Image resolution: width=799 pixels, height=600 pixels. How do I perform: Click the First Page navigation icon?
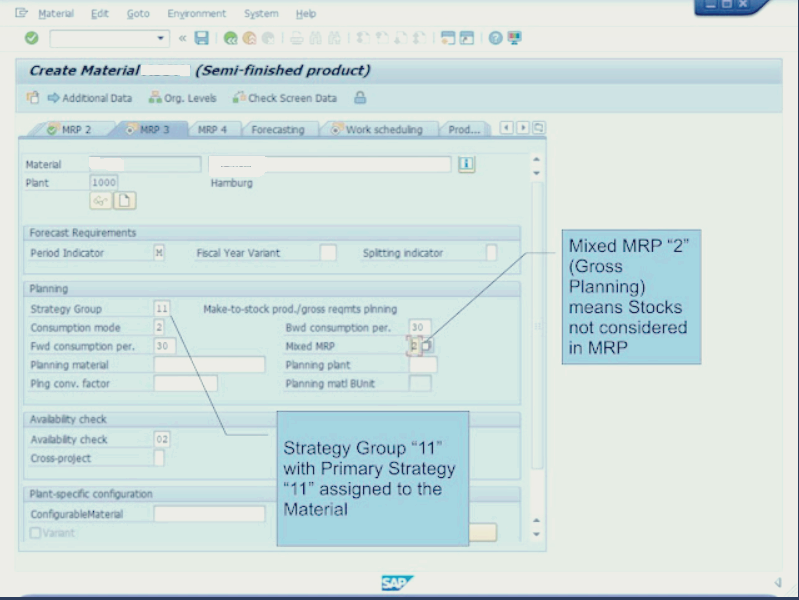(362, 38)
